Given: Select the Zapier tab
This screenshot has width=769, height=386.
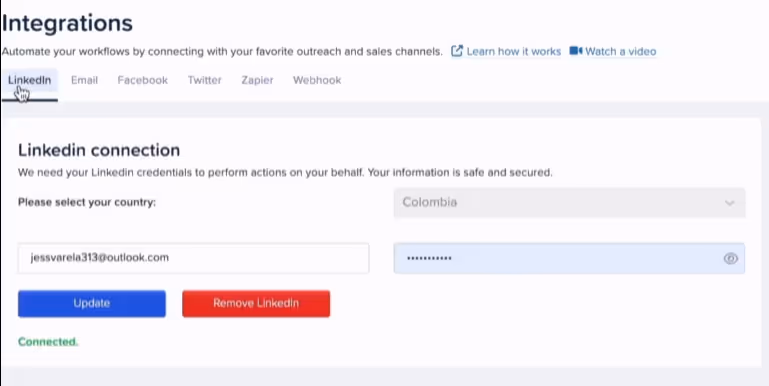Looking at the screenshot, I should tap(257, 80).
